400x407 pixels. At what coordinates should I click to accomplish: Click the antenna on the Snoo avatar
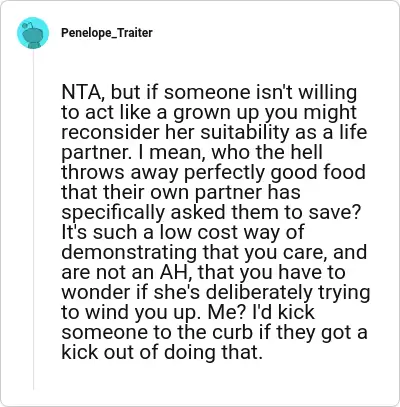[29, 25]
